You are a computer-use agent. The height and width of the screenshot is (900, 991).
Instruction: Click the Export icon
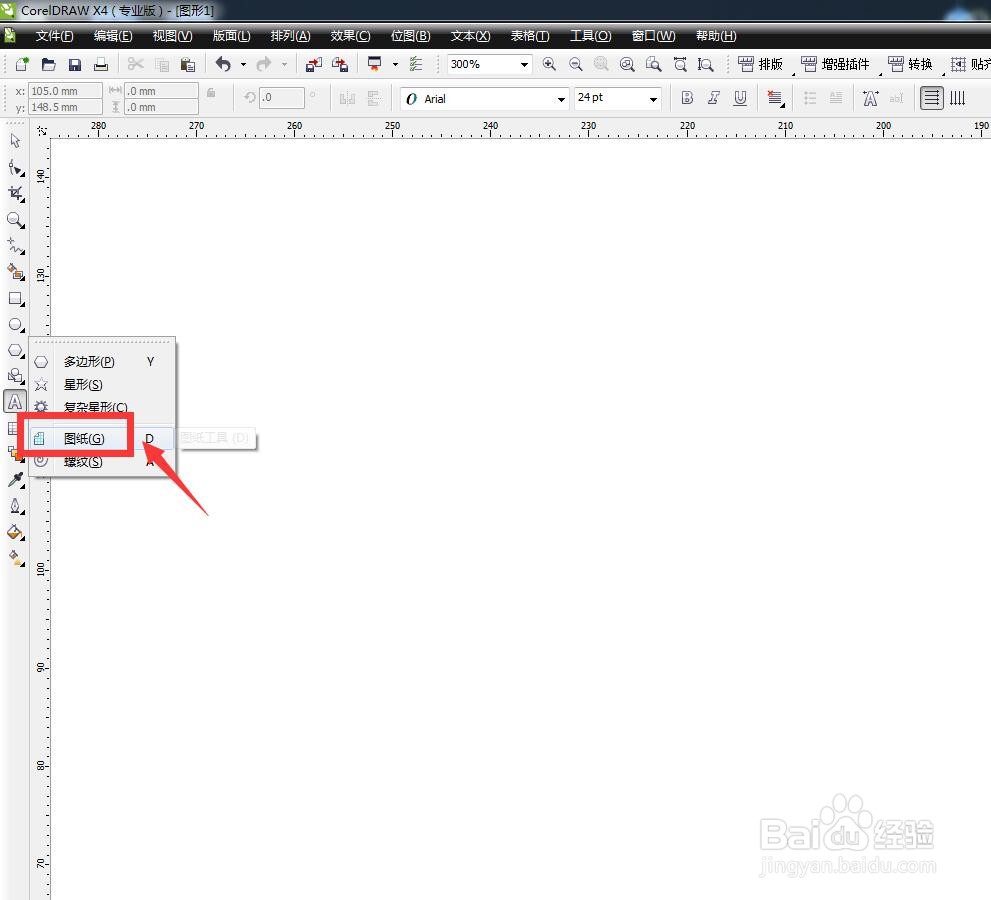pos(340,64)
